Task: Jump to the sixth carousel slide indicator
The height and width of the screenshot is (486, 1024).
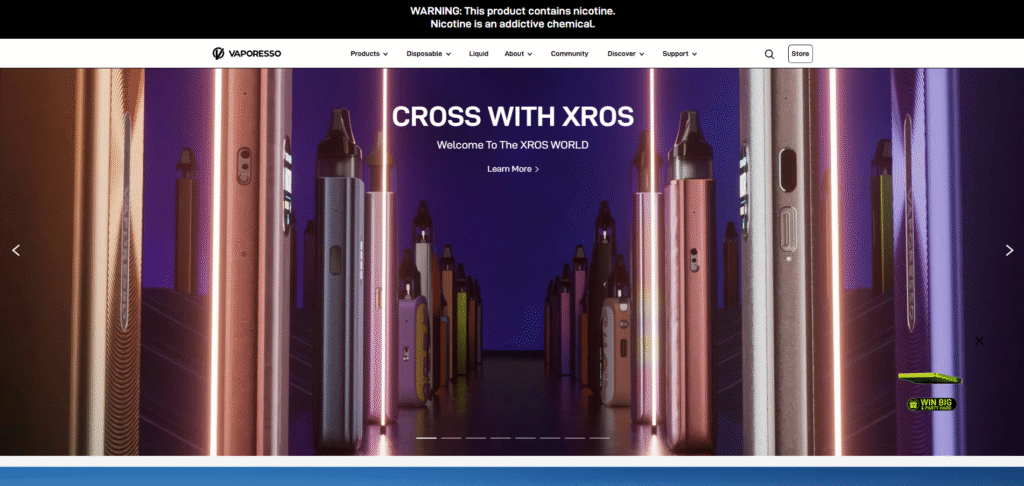Action: [550, 438]
